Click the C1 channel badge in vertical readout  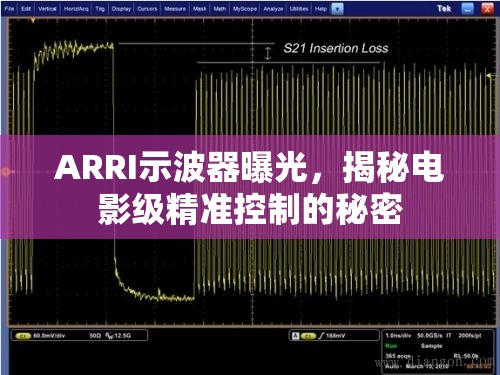(23, 336)
